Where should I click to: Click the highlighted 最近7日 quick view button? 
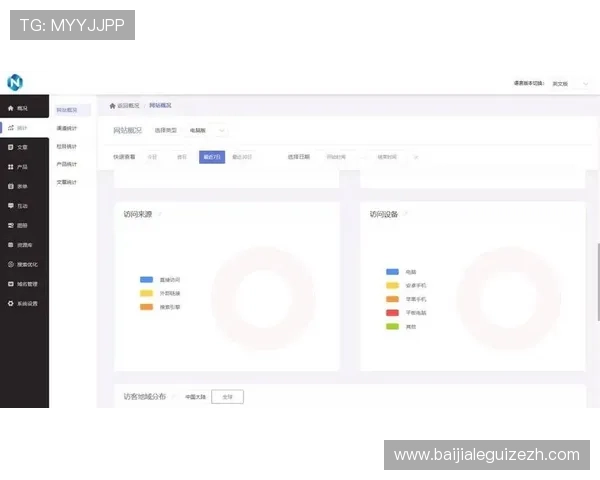click(x=212, y=157)
